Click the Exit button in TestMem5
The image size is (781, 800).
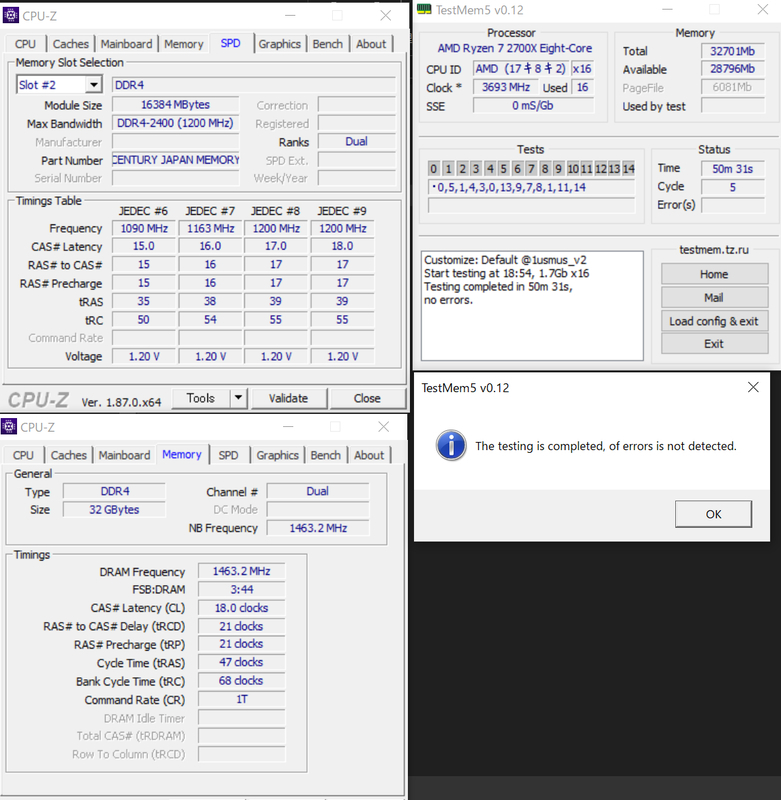[714, 343]
